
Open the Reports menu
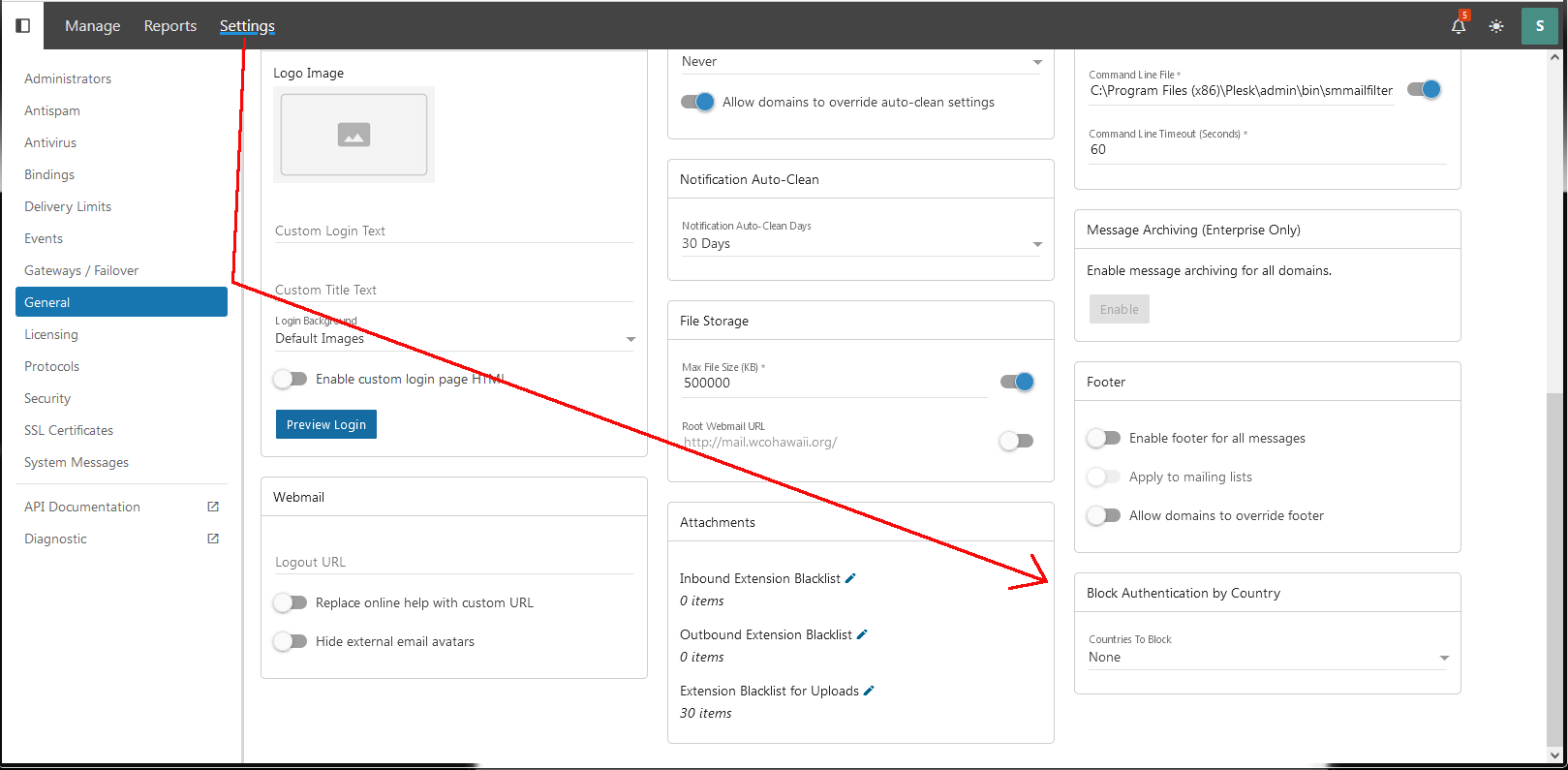[169, 26]
